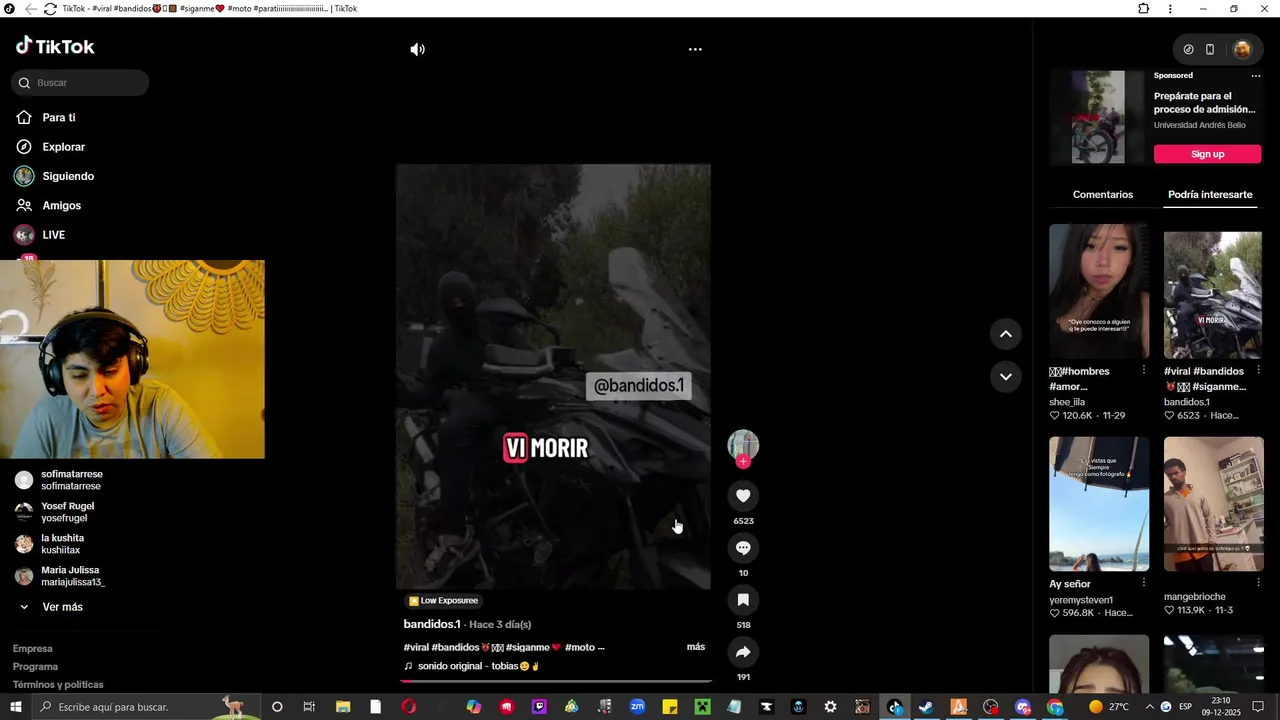Open the sponsored ad thumbnail
Viewport: 1280px width, 720px height.
[x=1098, y=117]
